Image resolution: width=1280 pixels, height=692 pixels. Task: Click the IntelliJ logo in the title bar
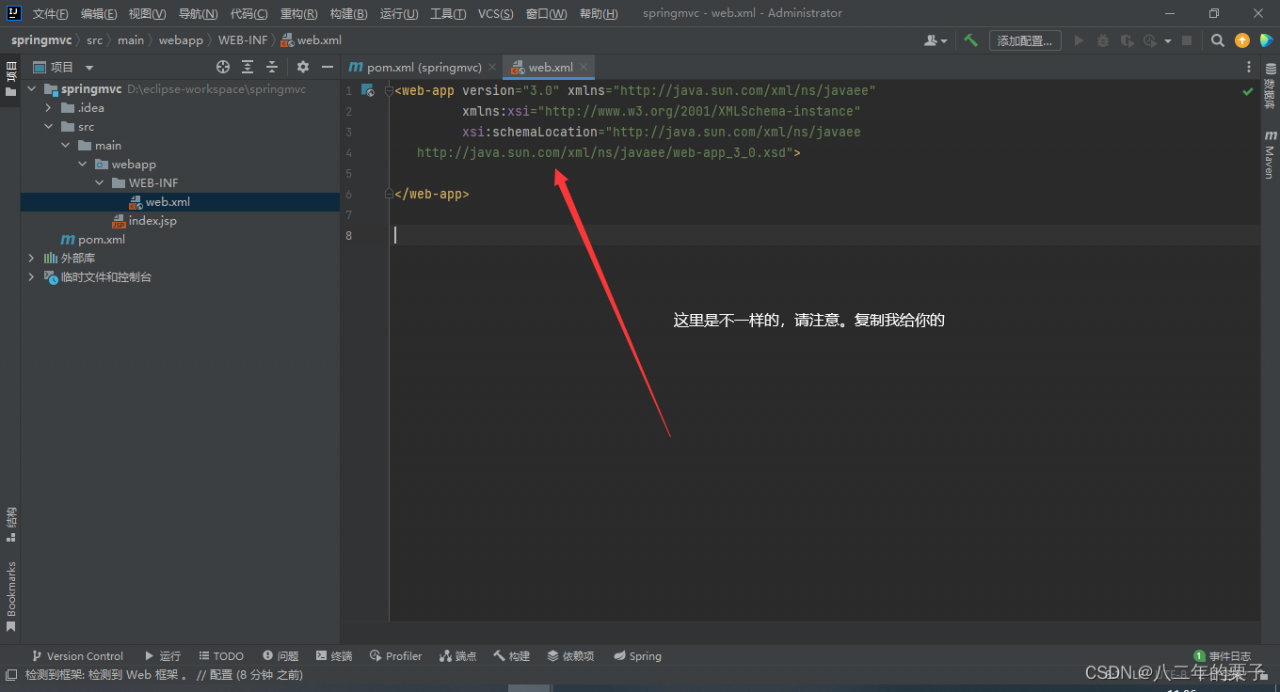tap(15, 13)
